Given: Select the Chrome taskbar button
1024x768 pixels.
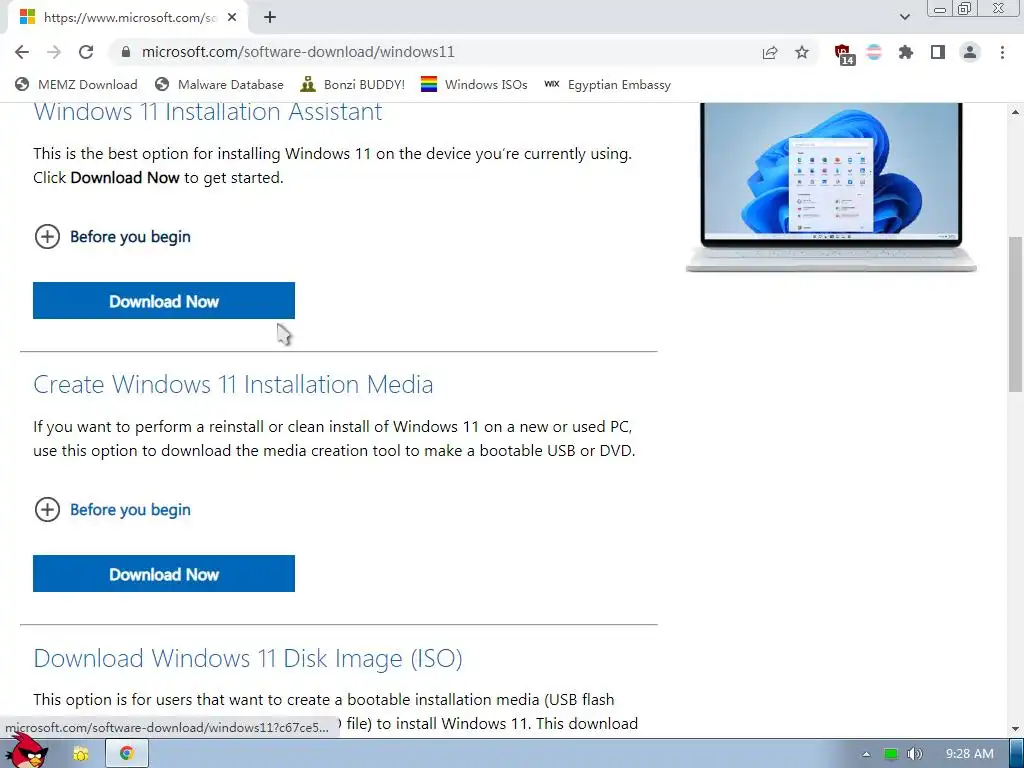Looking at the screenshot, I should click(127, 754).
